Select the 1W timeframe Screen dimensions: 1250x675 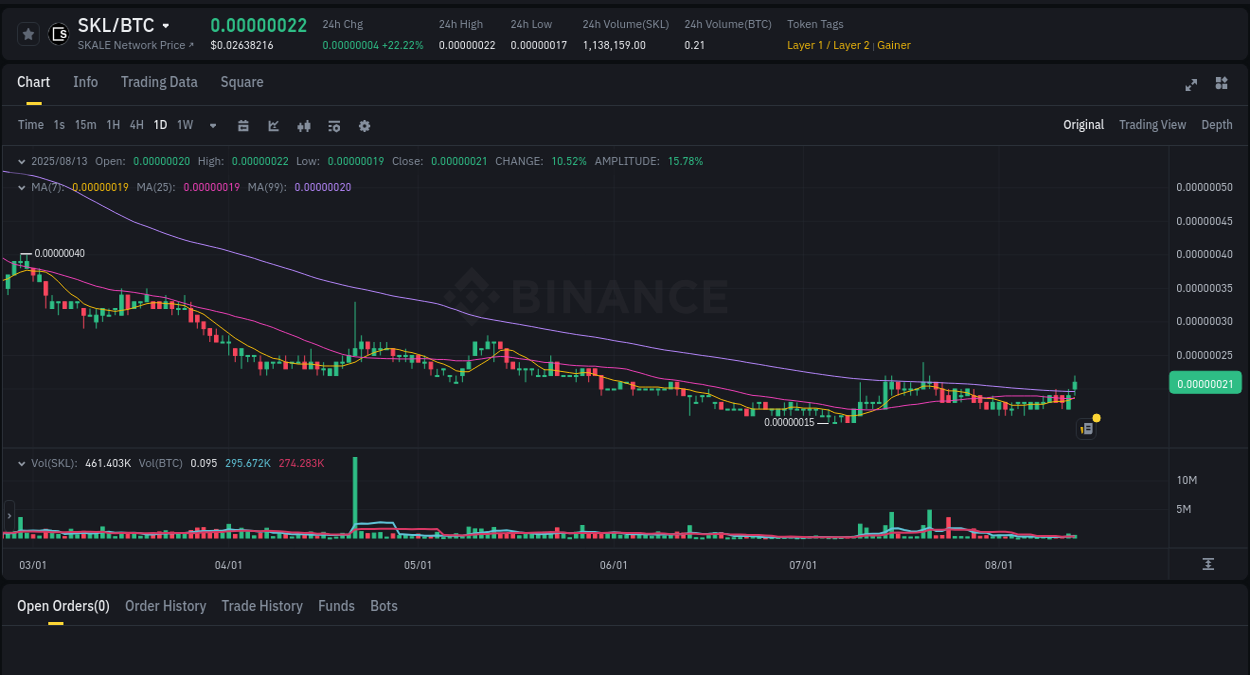pos(184,125)
